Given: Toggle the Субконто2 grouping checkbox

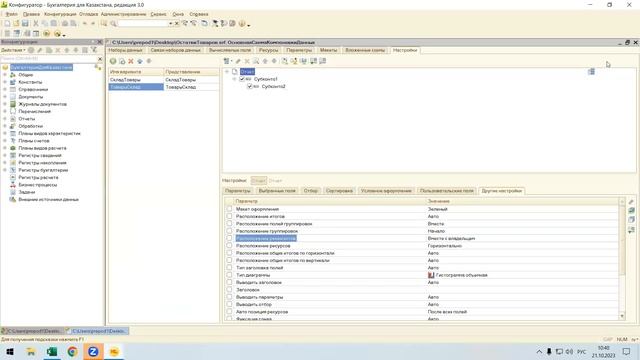Looking at the screenshot, I should point(250,86).
